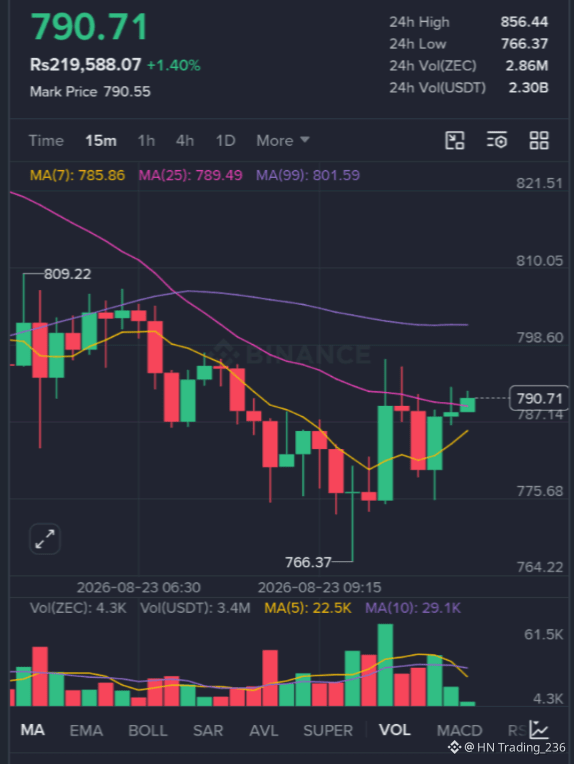
Task: Click the 24h Low value 766.37
Action: tap(525, 44)
